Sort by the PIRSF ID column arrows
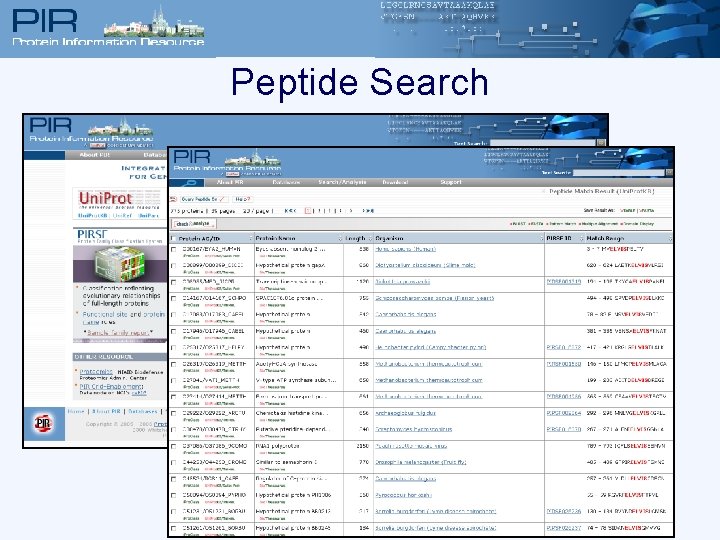This screenshot has width=720, height=540. 581,238
